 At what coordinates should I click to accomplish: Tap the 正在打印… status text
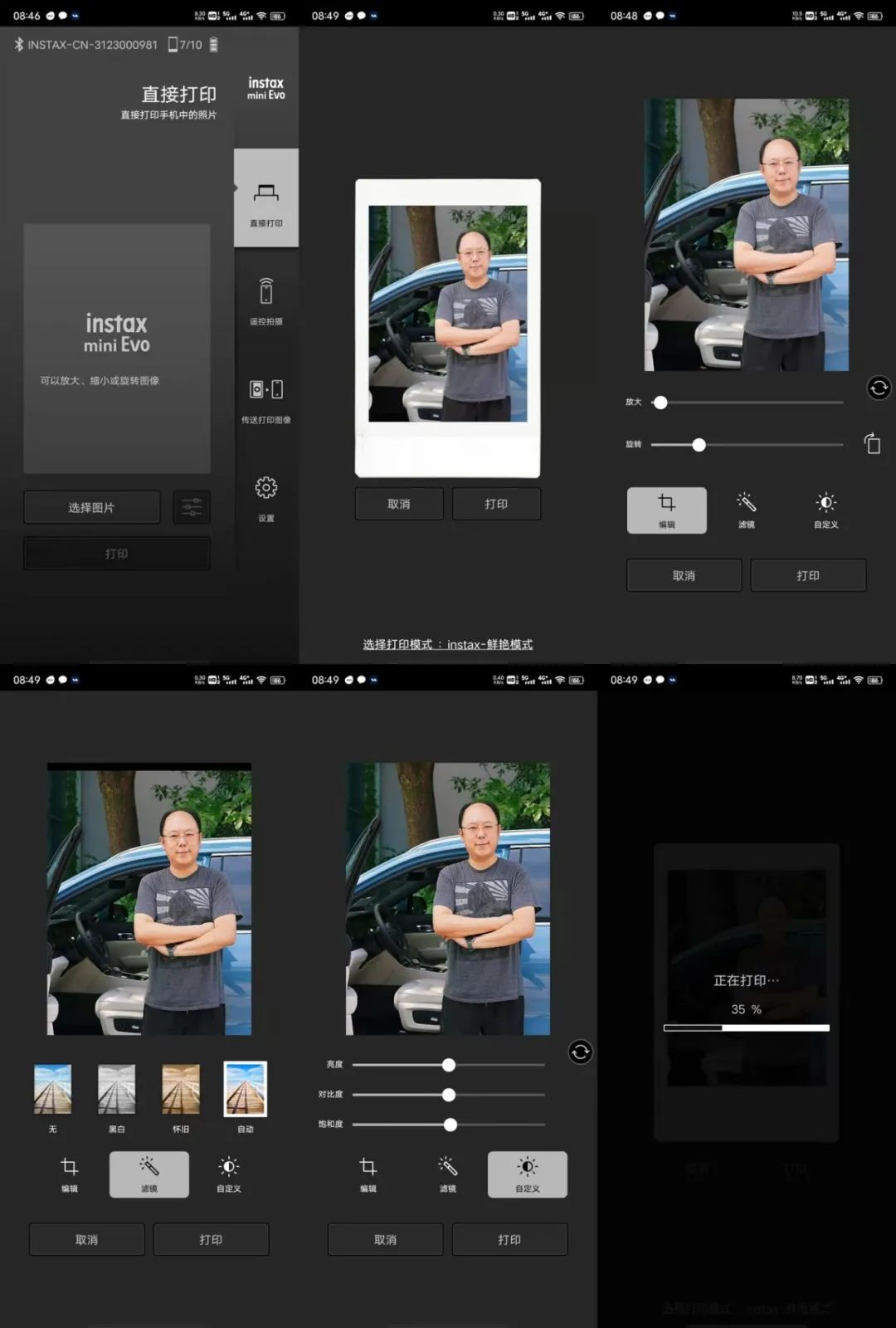point(747,980)
